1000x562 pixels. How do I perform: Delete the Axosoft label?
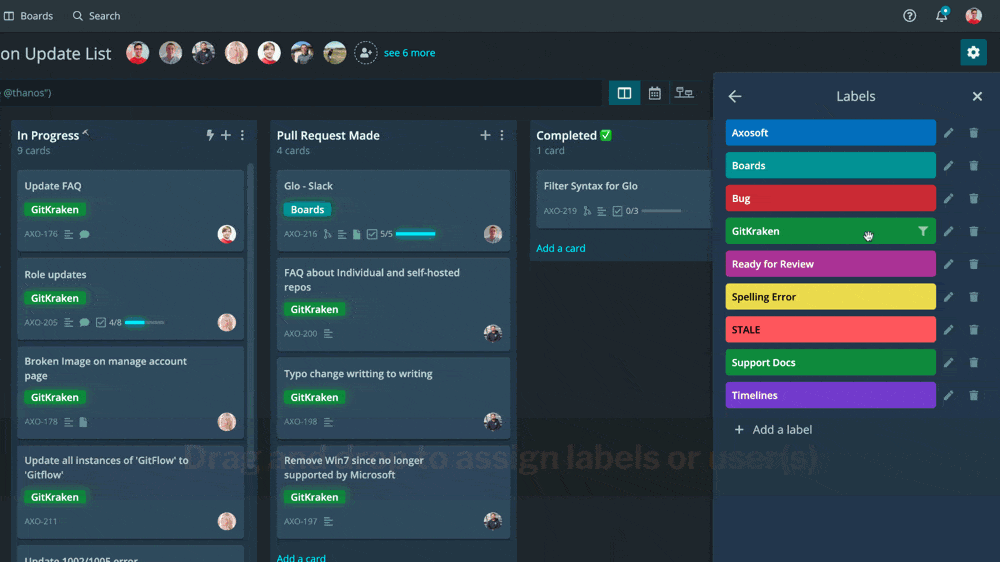tap(974, 133)
